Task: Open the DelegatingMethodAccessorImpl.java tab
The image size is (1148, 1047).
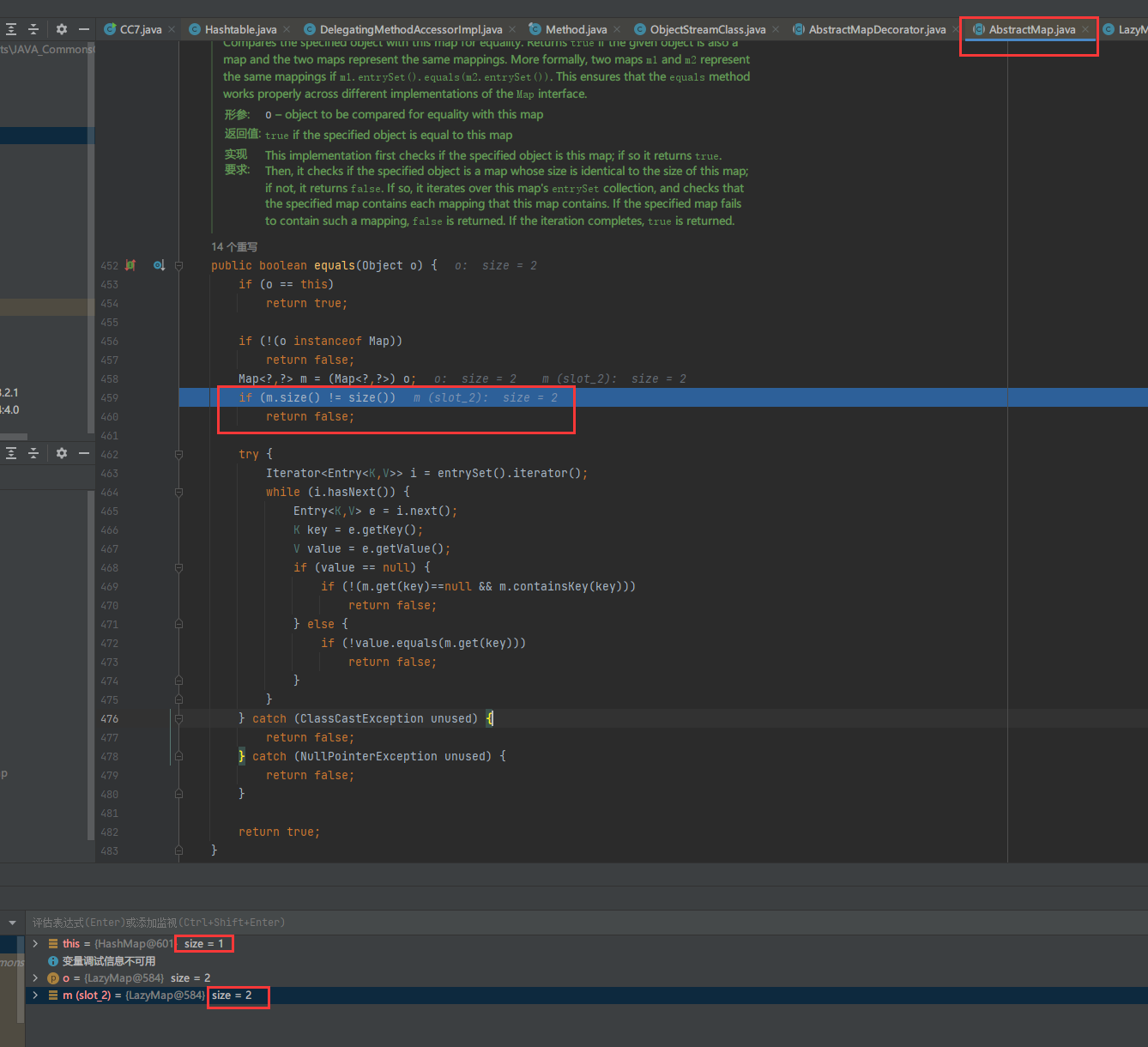Action: [x=411, y=29]
